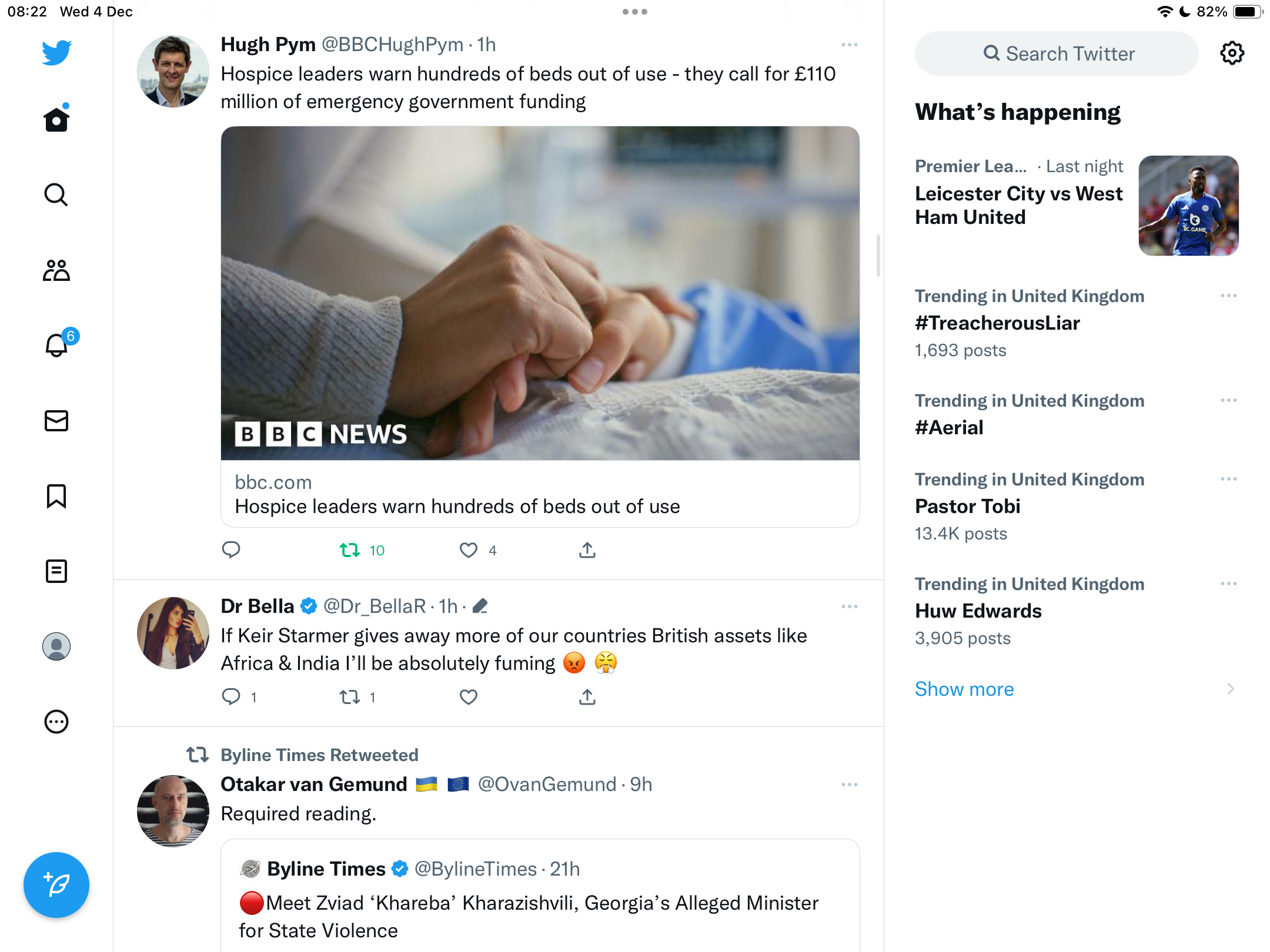Open Bookmarks in the sidebar

point(56,496)
